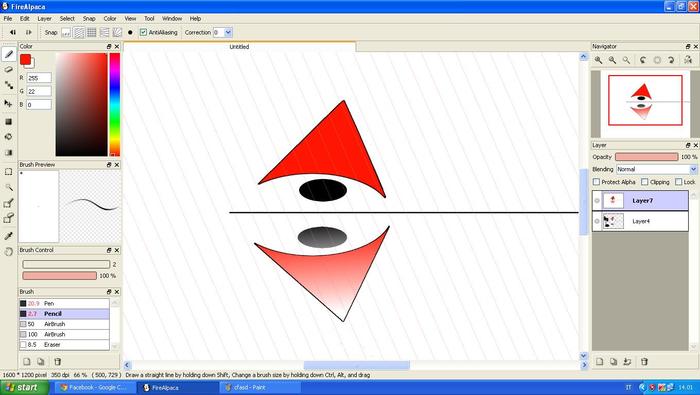
Task: Delete layer with trash icon in Layer panel
Action: click(644, 362)
